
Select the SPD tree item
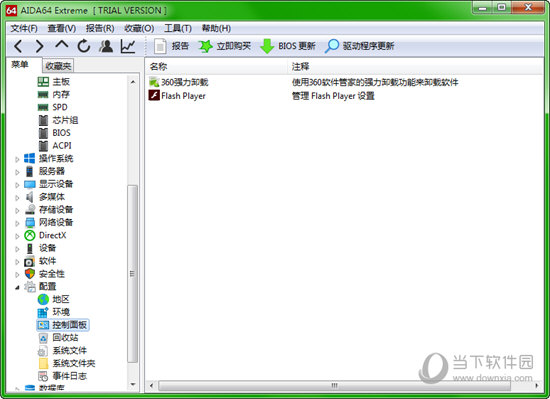coord(53,107)
